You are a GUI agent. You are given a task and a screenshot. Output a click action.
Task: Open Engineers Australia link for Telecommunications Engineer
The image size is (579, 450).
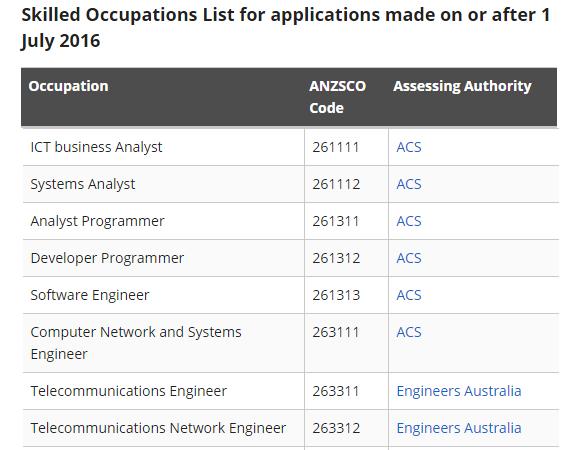point(459,391)
